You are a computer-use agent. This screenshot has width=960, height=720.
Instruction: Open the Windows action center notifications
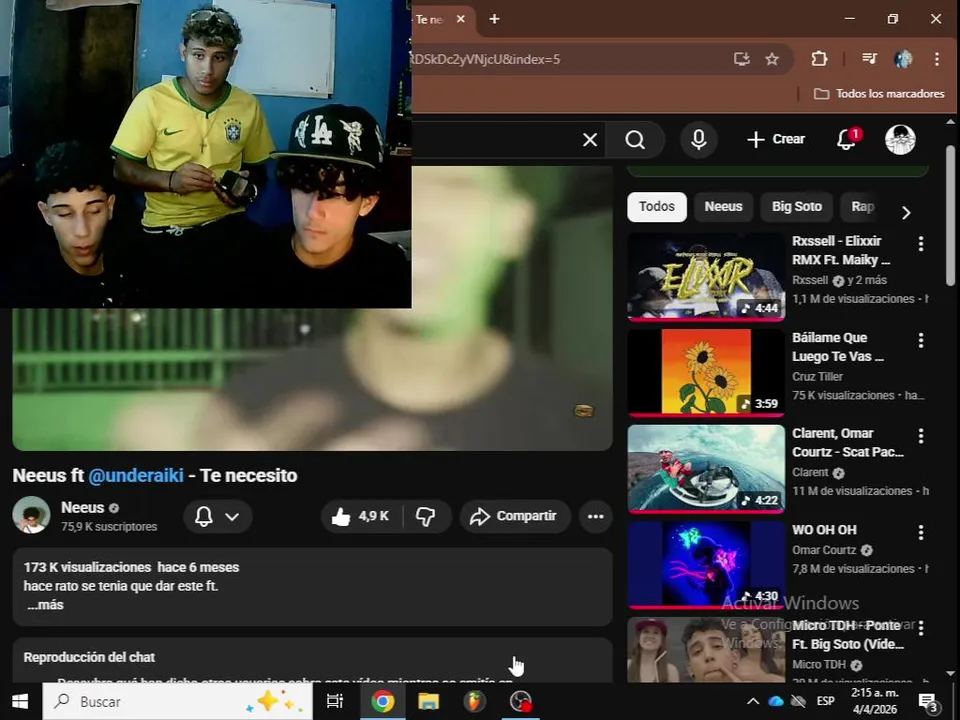point(929,703)
